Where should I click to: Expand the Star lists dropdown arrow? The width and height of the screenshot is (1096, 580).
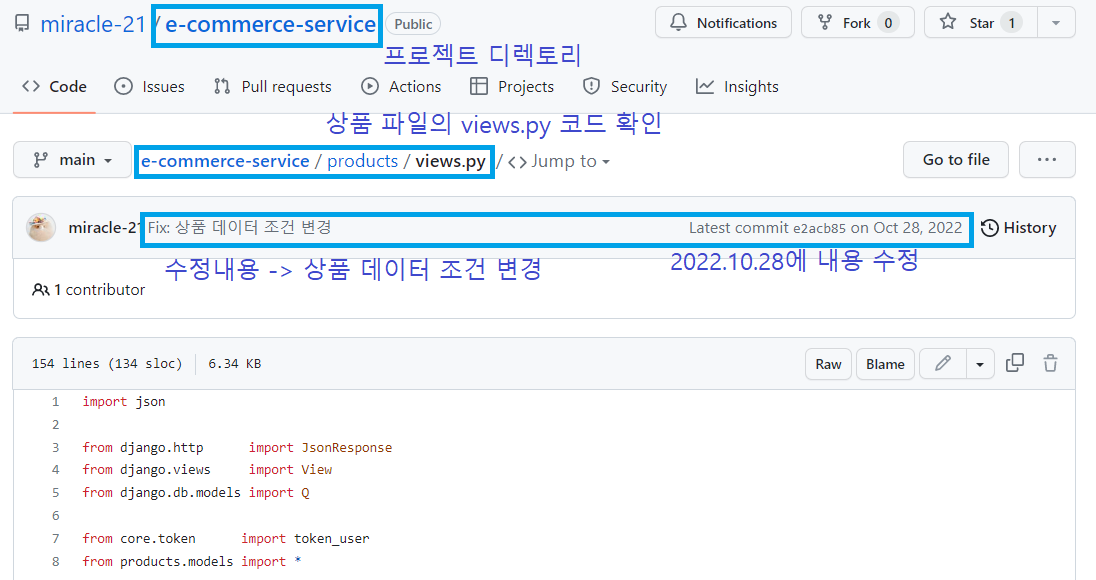1056,23
